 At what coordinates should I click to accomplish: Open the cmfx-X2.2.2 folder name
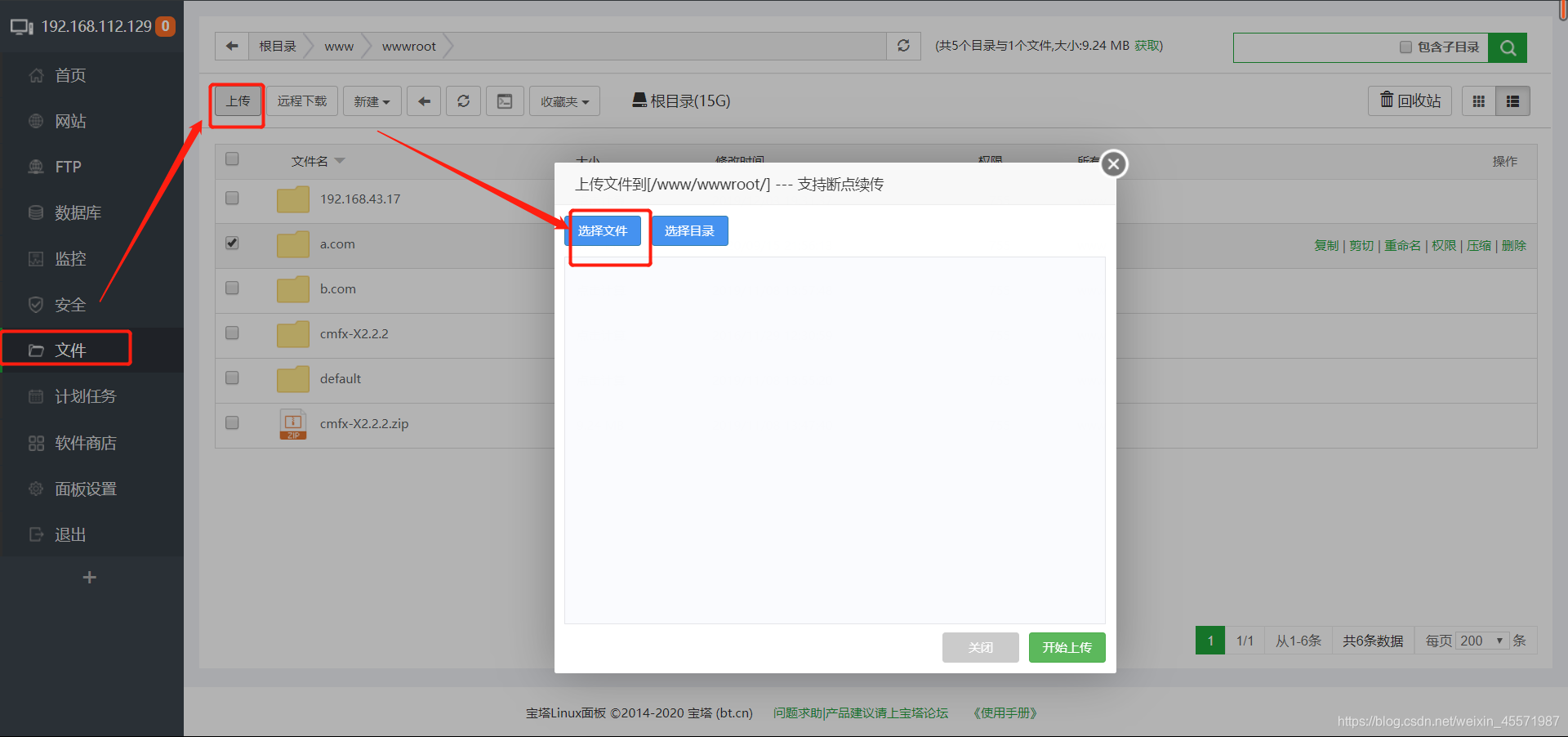pyautogui.click(x=354, y=334)
